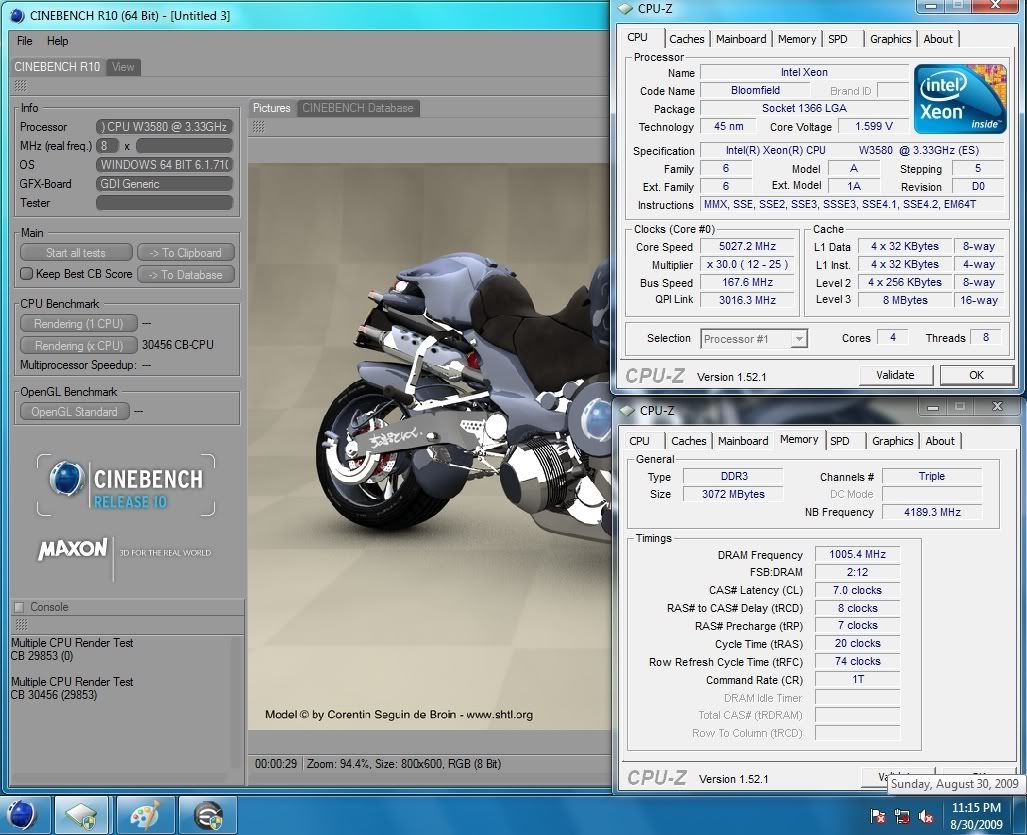Click the Action Center flag tray icon
This screenshot has width=1027, height=835.
pos(878,816)
